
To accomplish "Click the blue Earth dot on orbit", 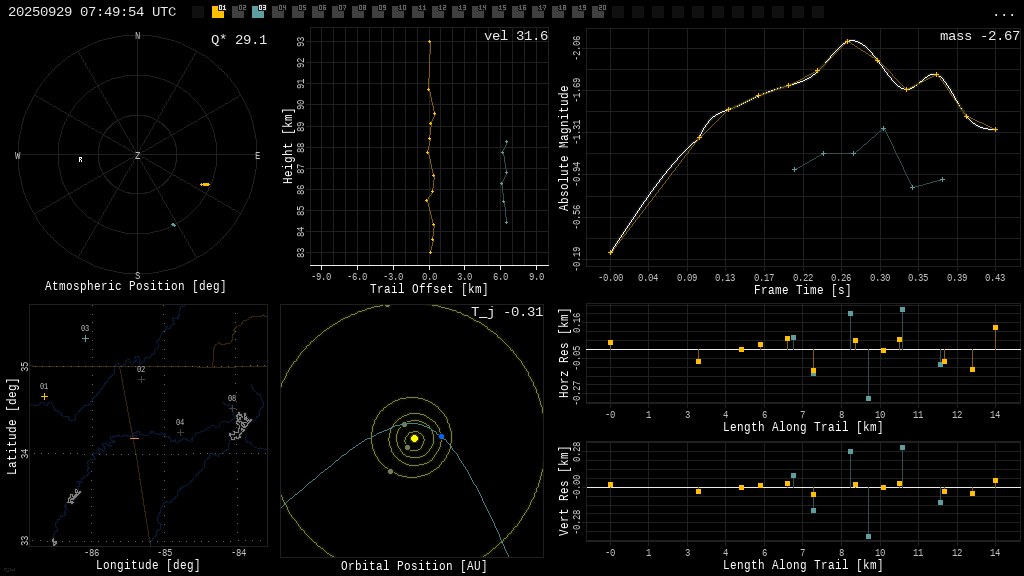I will tap(441, 436).
